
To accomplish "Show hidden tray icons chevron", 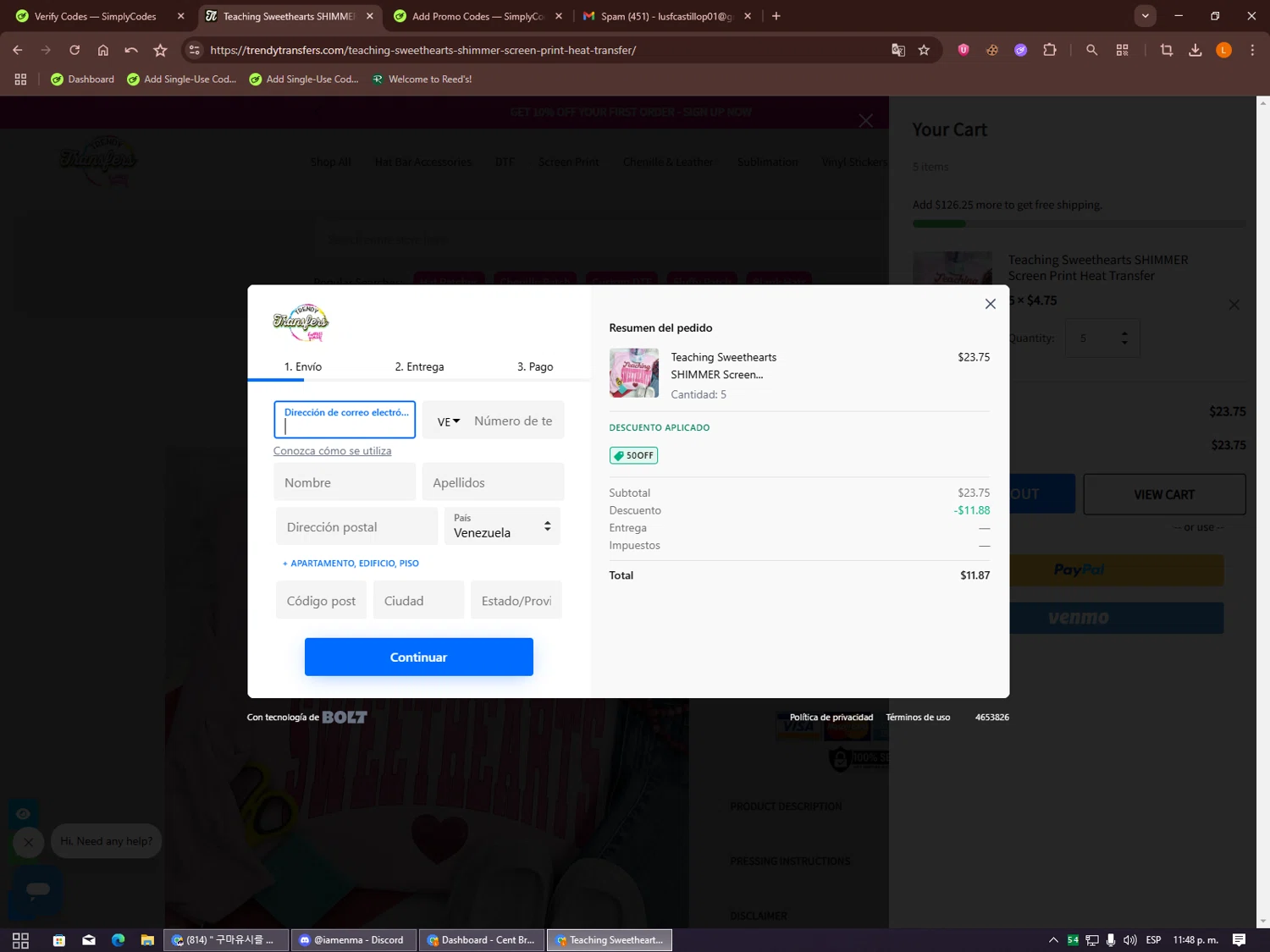I will (x=1053, y=940).
